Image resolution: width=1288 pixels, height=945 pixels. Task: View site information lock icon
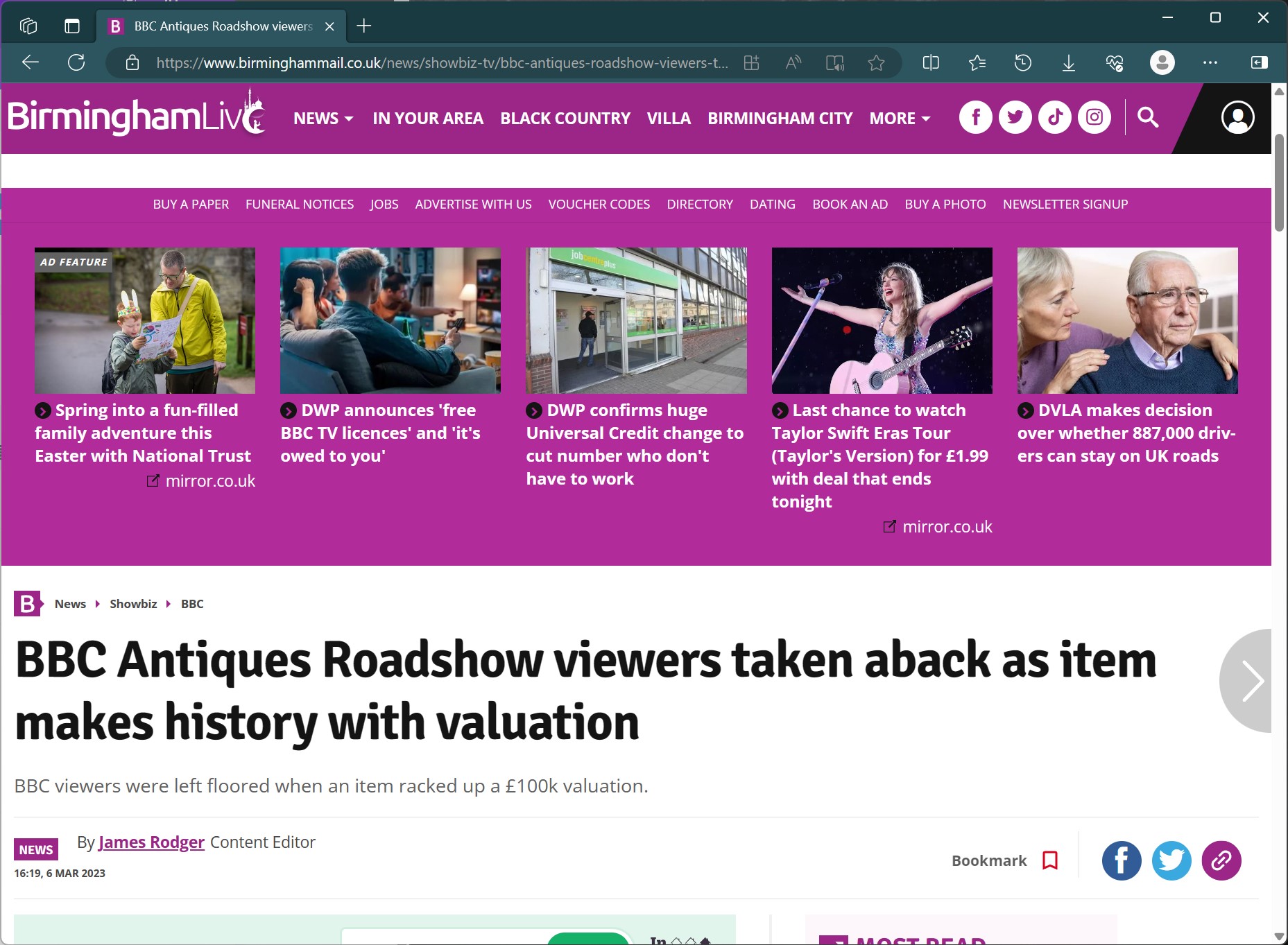tap(132, 63)
